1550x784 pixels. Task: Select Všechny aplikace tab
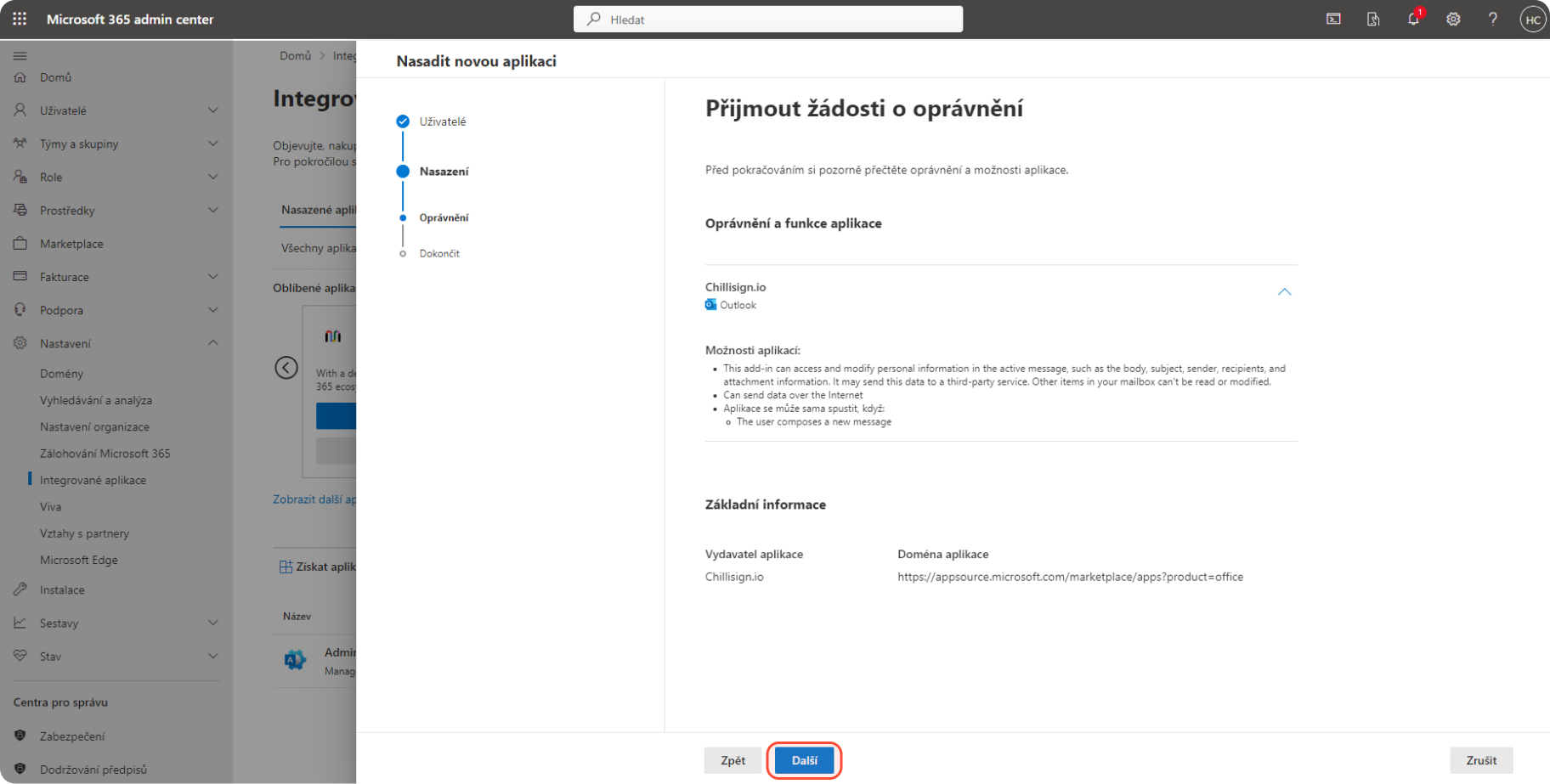click(x=319, y=248)
